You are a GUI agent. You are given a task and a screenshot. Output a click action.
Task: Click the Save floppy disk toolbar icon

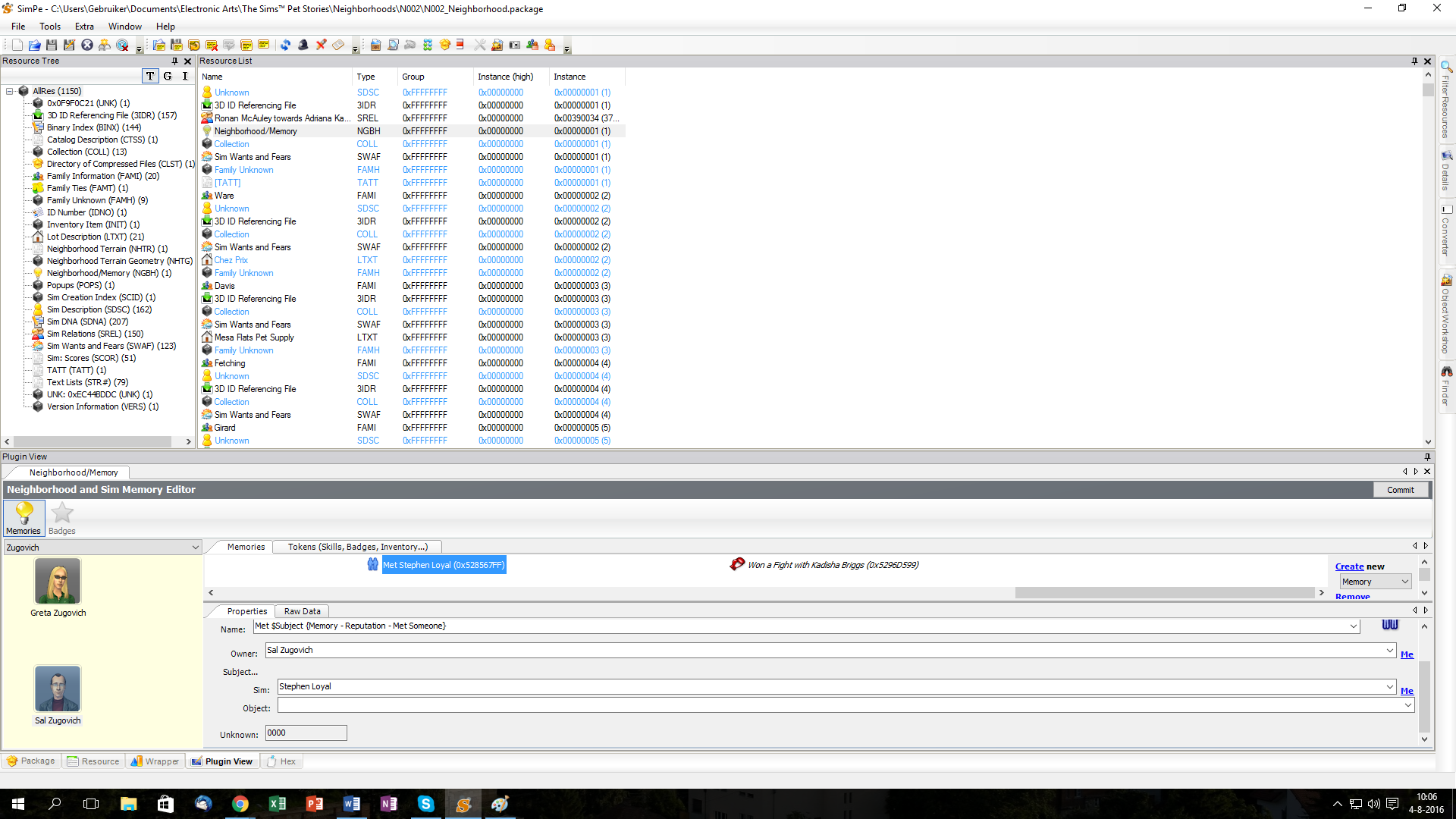[x=52, y=45]
